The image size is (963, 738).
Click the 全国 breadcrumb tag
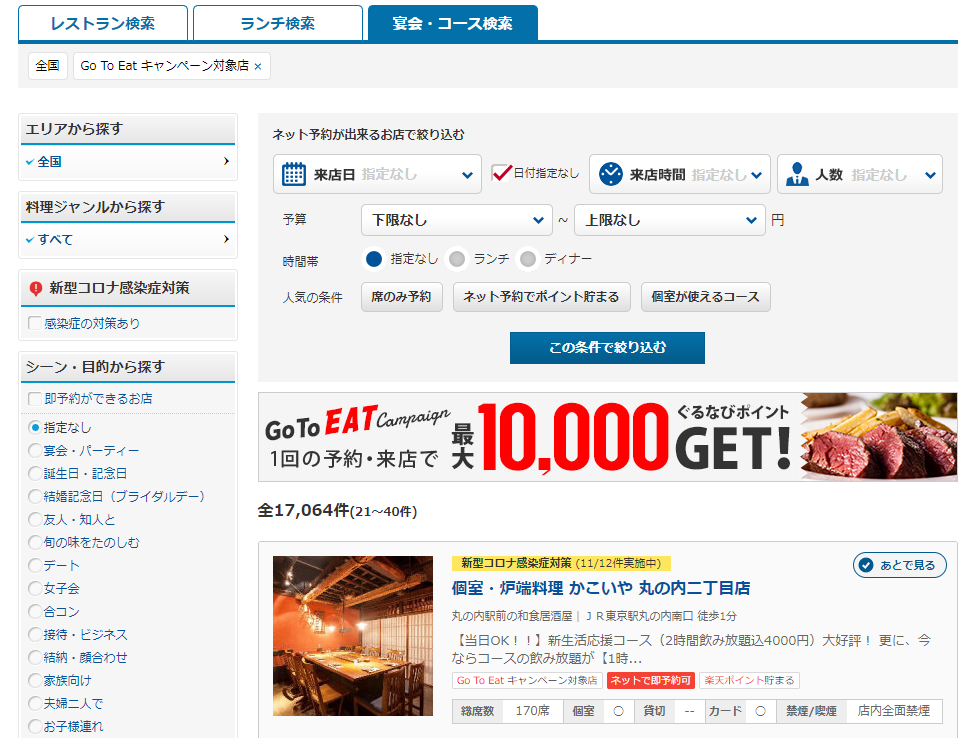47,66
